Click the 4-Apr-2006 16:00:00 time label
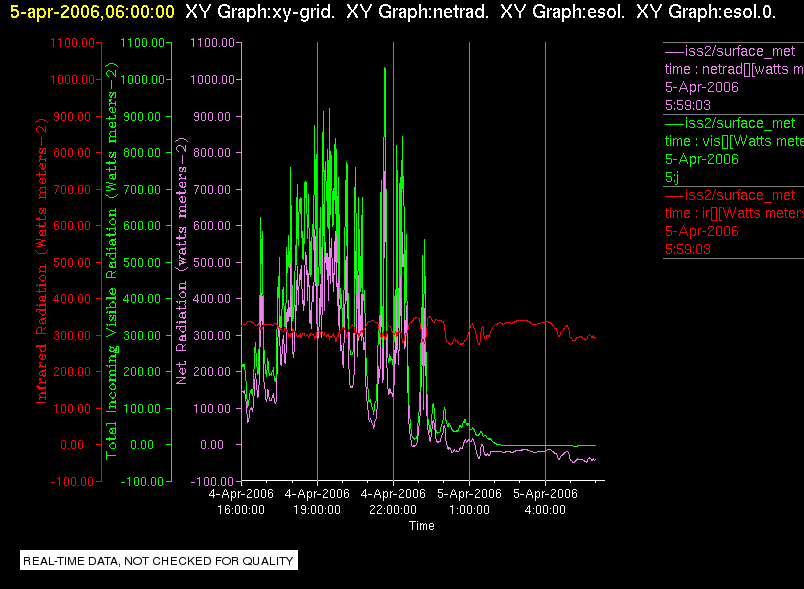The image size is (804, 589). click(x=241, y=501)
